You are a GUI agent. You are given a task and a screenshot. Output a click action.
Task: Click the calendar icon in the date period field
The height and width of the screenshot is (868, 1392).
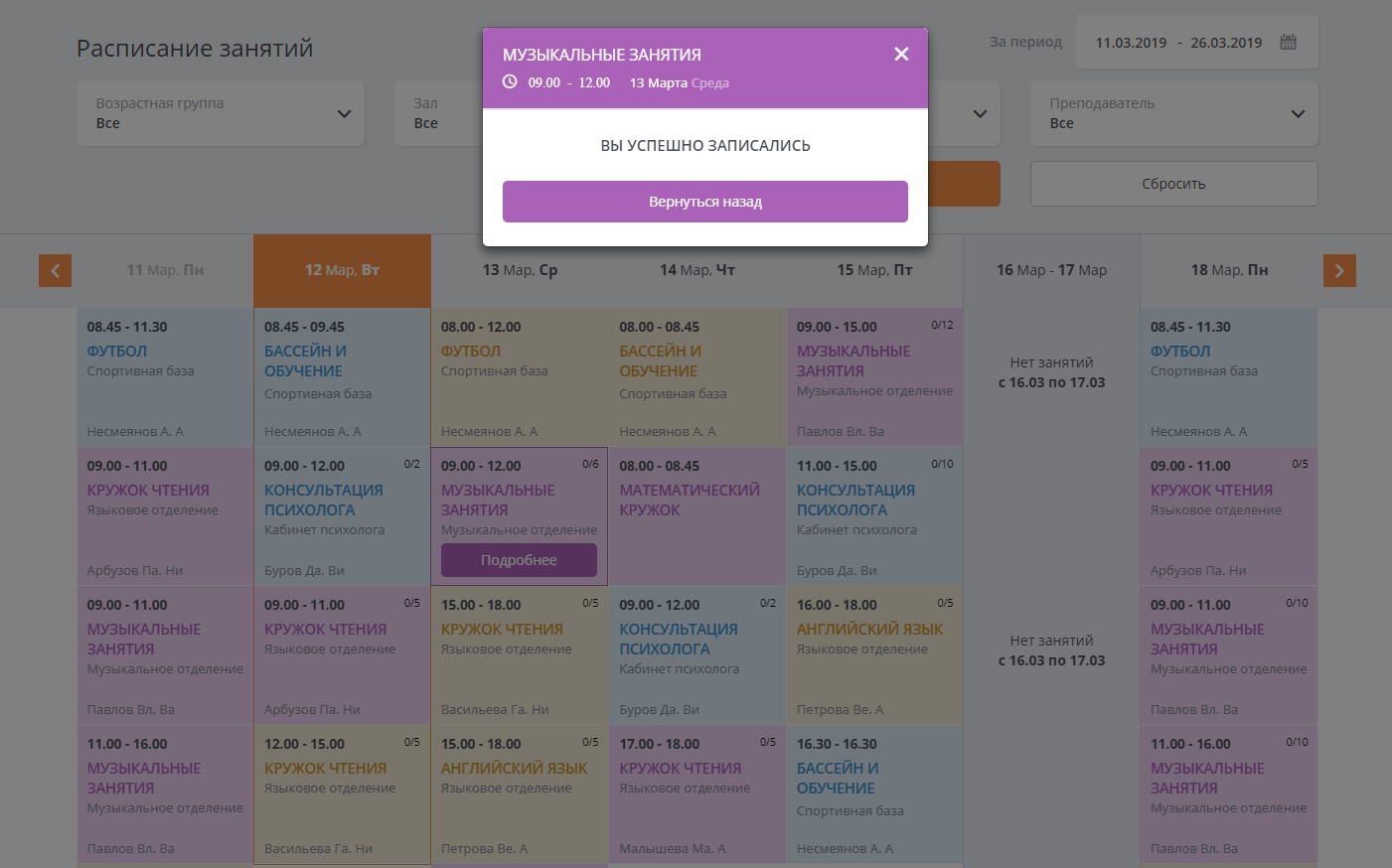point(1289,42)
